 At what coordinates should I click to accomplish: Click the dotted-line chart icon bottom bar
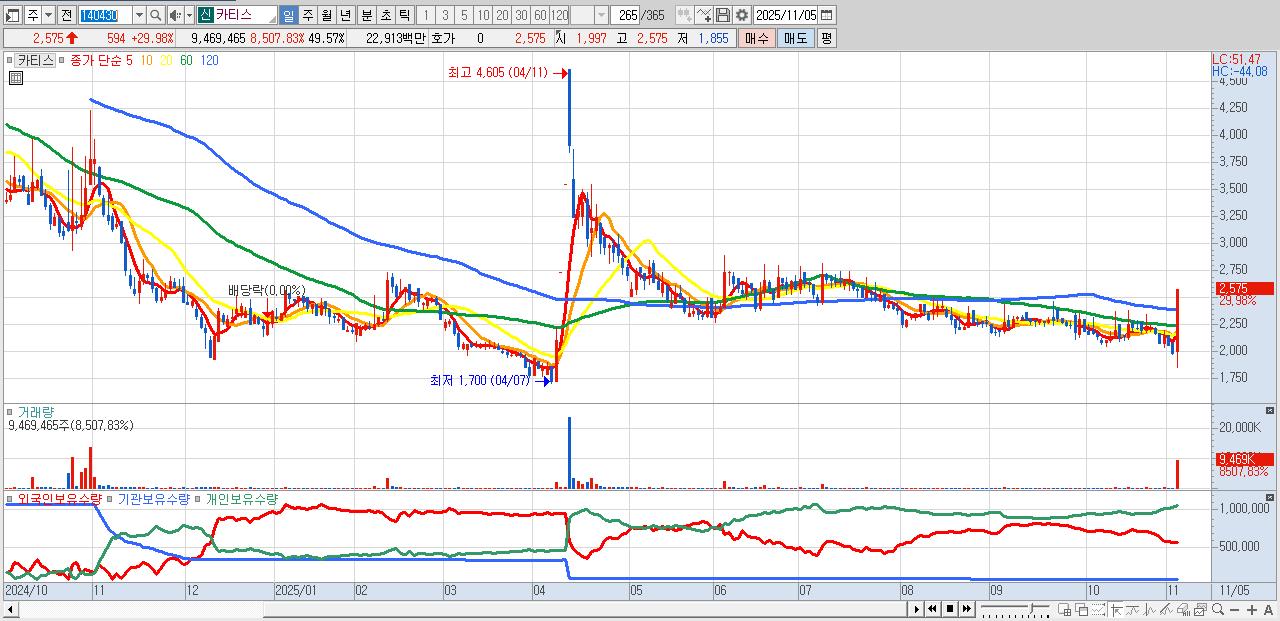tap(1098, 609)
